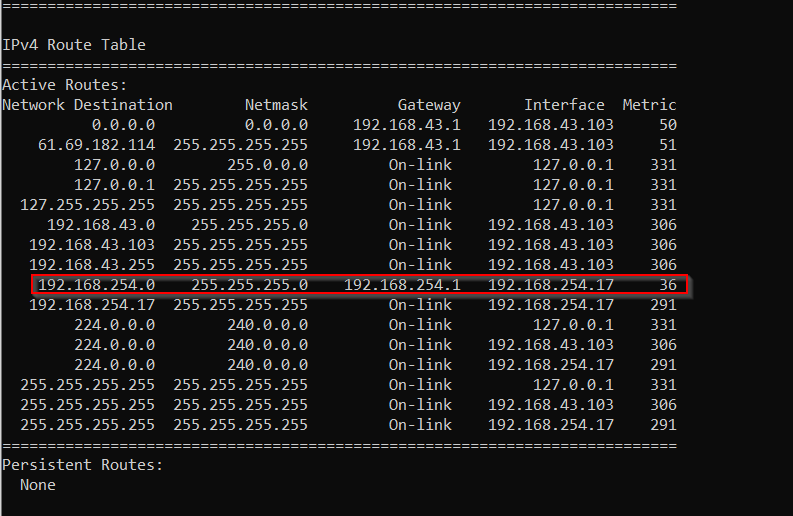Click metric value 51
The height and width of the screenshot is (516, 793).
click(668, 145)
